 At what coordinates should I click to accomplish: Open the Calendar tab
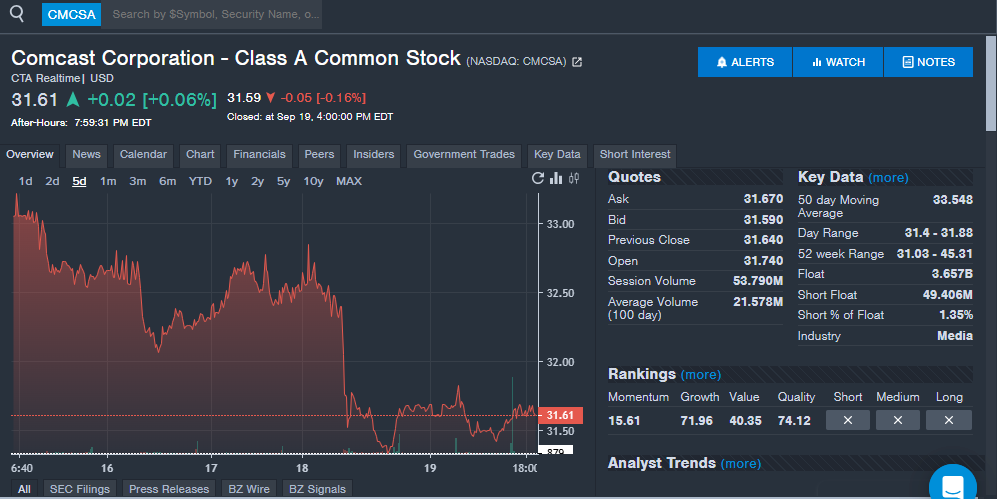(143, 154)
